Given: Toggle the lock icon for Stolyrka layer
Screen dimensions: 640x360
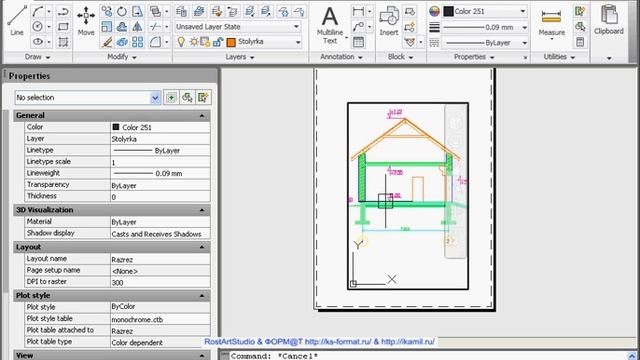Looking at the screenshot, I should (x=218, y=42).
